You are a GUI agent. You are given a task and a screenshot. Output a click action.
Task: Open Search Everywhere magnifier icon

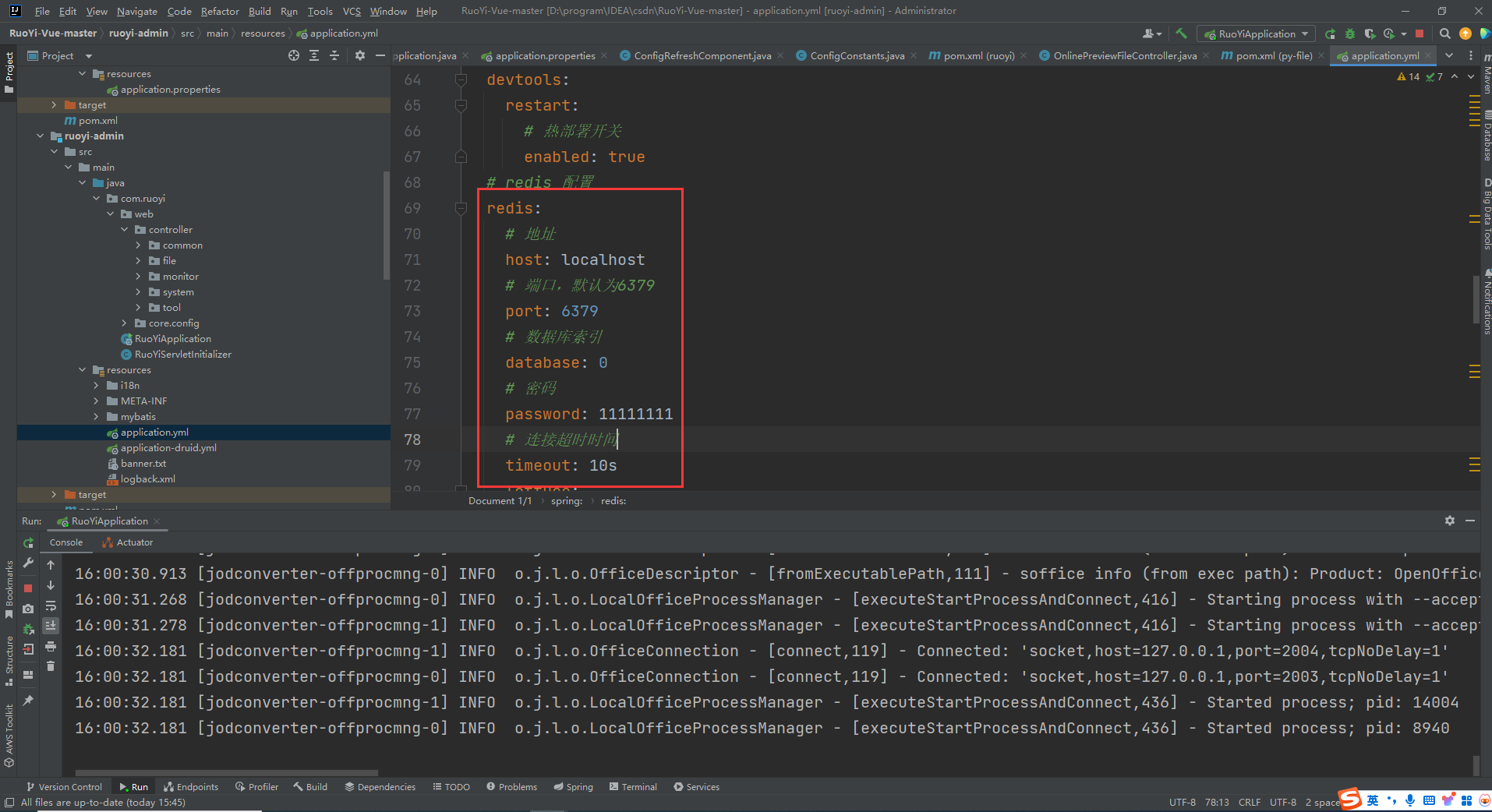coord(1444,34)
